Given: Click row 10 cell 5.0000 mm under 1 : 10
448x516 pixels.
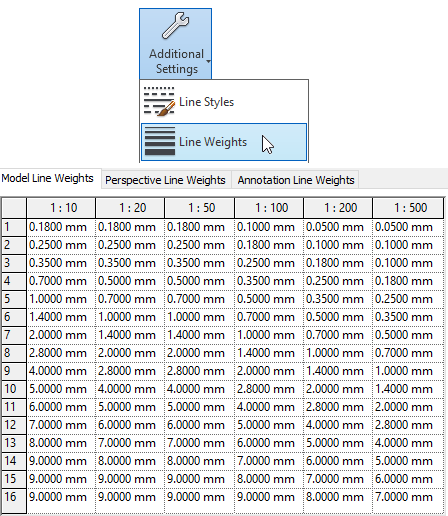Looking at the screenshot, I should pos(61,389).
